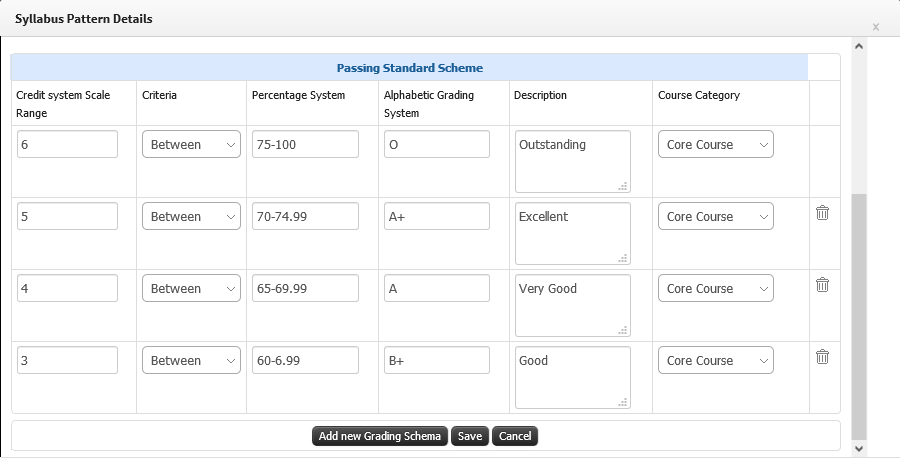
Task: Cancel the syllabus pattern changes
Action: pos(515,436)
